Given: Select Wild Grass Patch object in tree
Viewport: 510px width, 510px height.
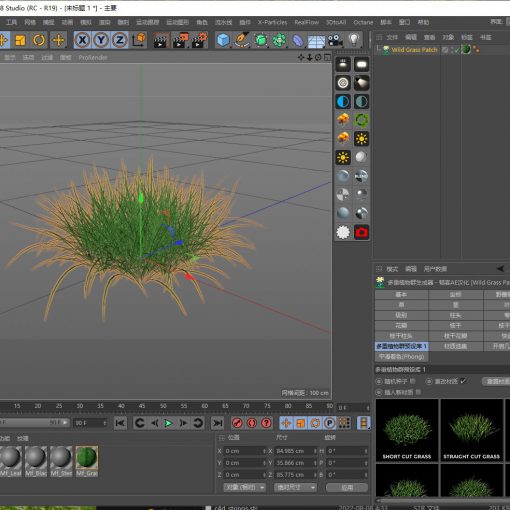Looking at the screenshot, I should click(414, 50).
